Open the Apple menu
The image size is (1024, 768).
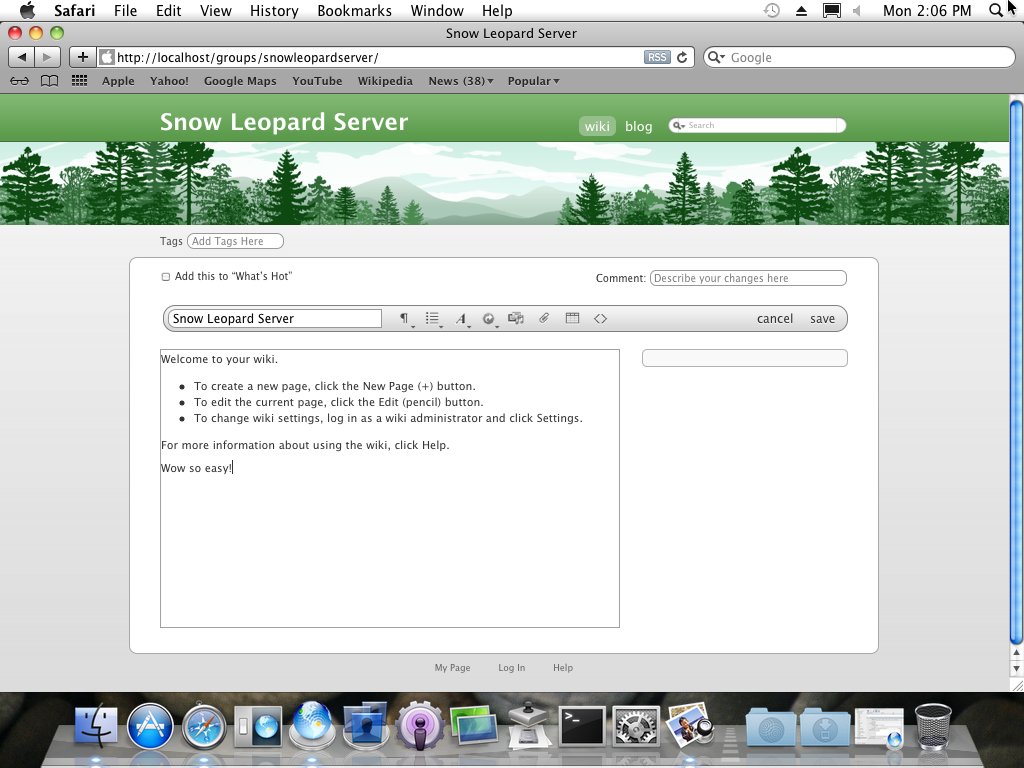[27, 10]
